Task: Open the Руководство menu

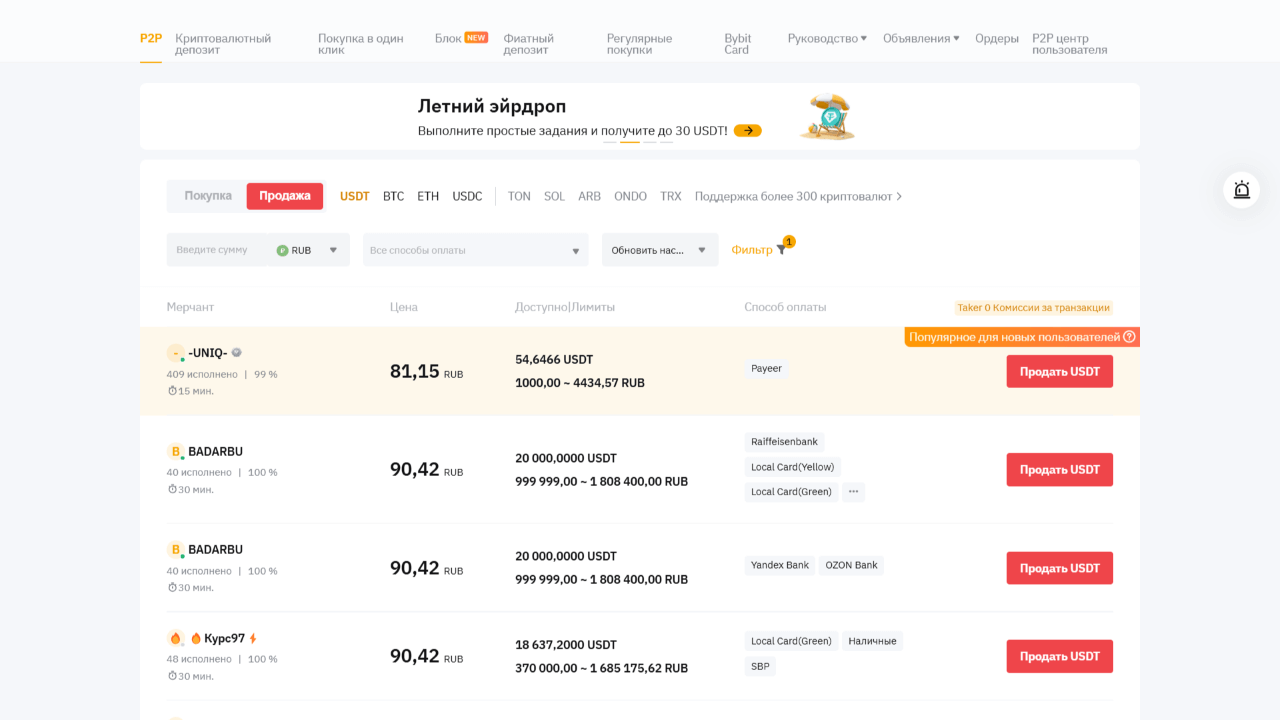Action: click(x=827, y=38)
